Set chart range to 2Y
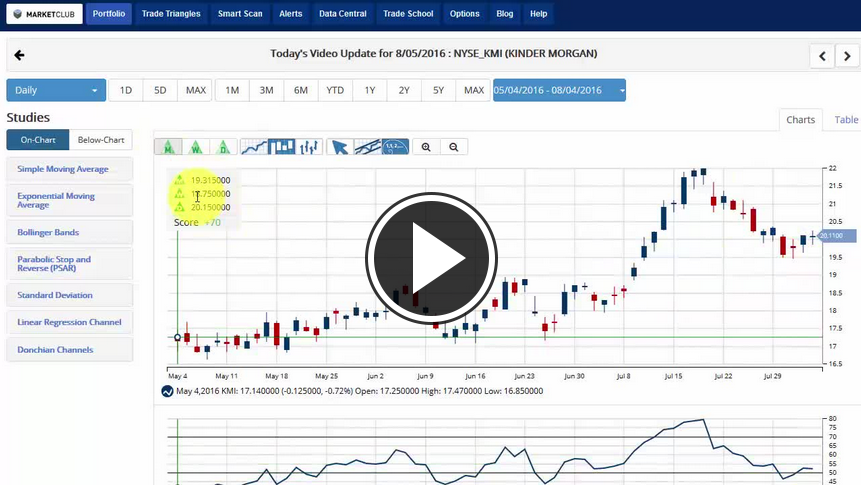This screenshot has height=485, width=861. (404, 90)
